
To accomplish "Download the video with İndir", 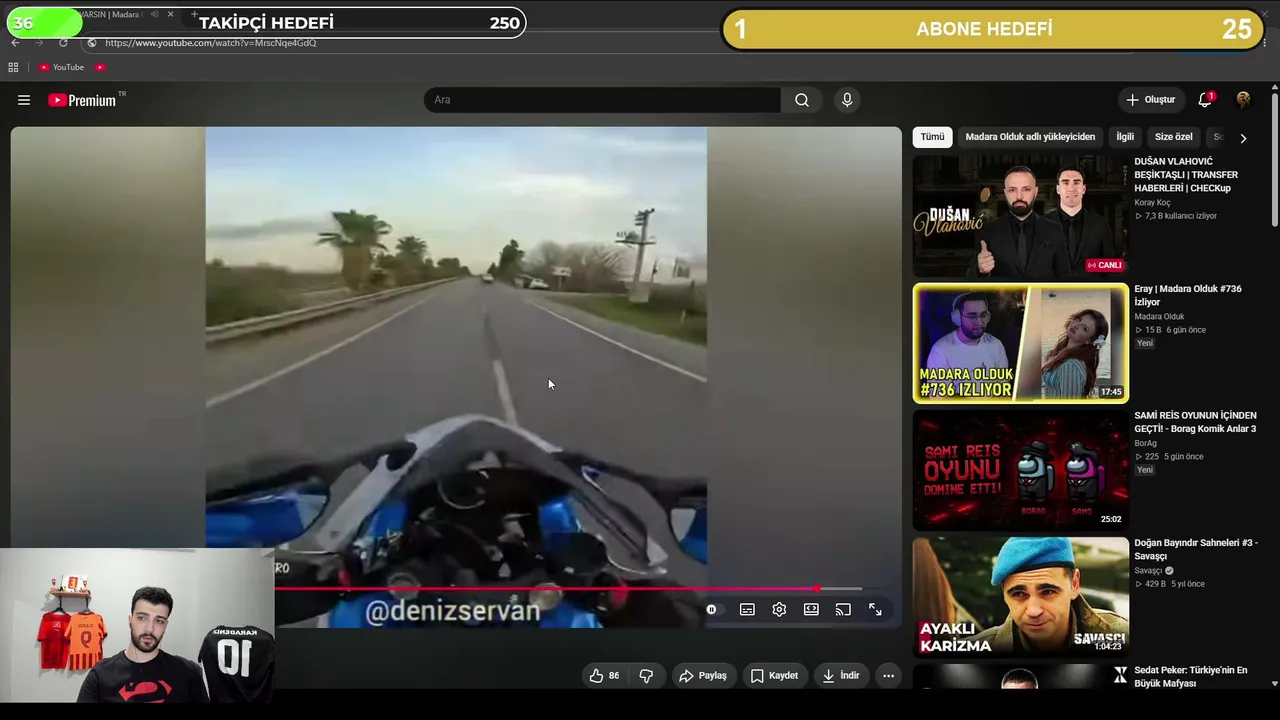I will pyautogui.click(x=841, y=676).
